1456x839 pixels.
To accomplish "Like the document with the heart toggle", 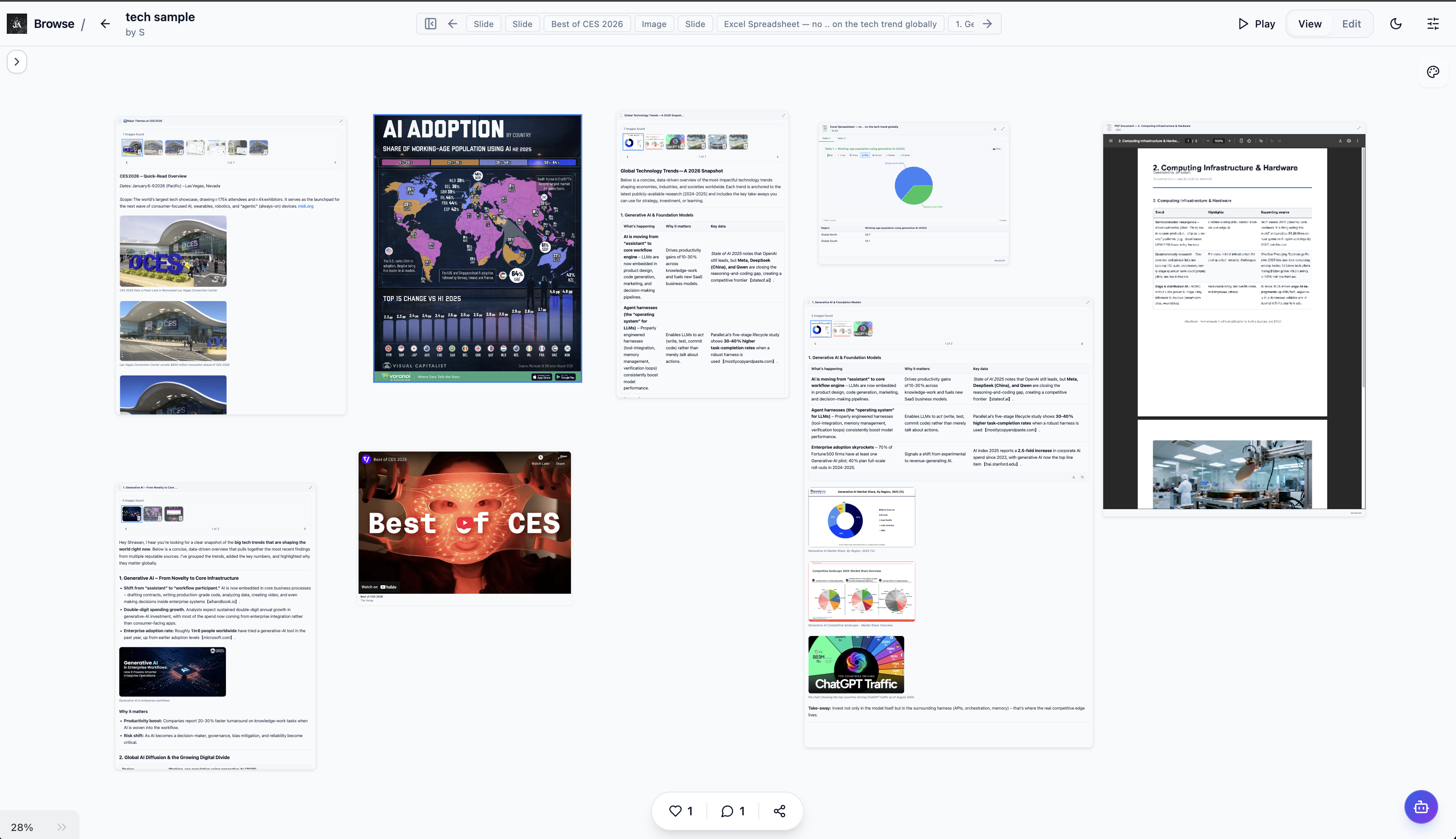I will [x=676, y=811].
